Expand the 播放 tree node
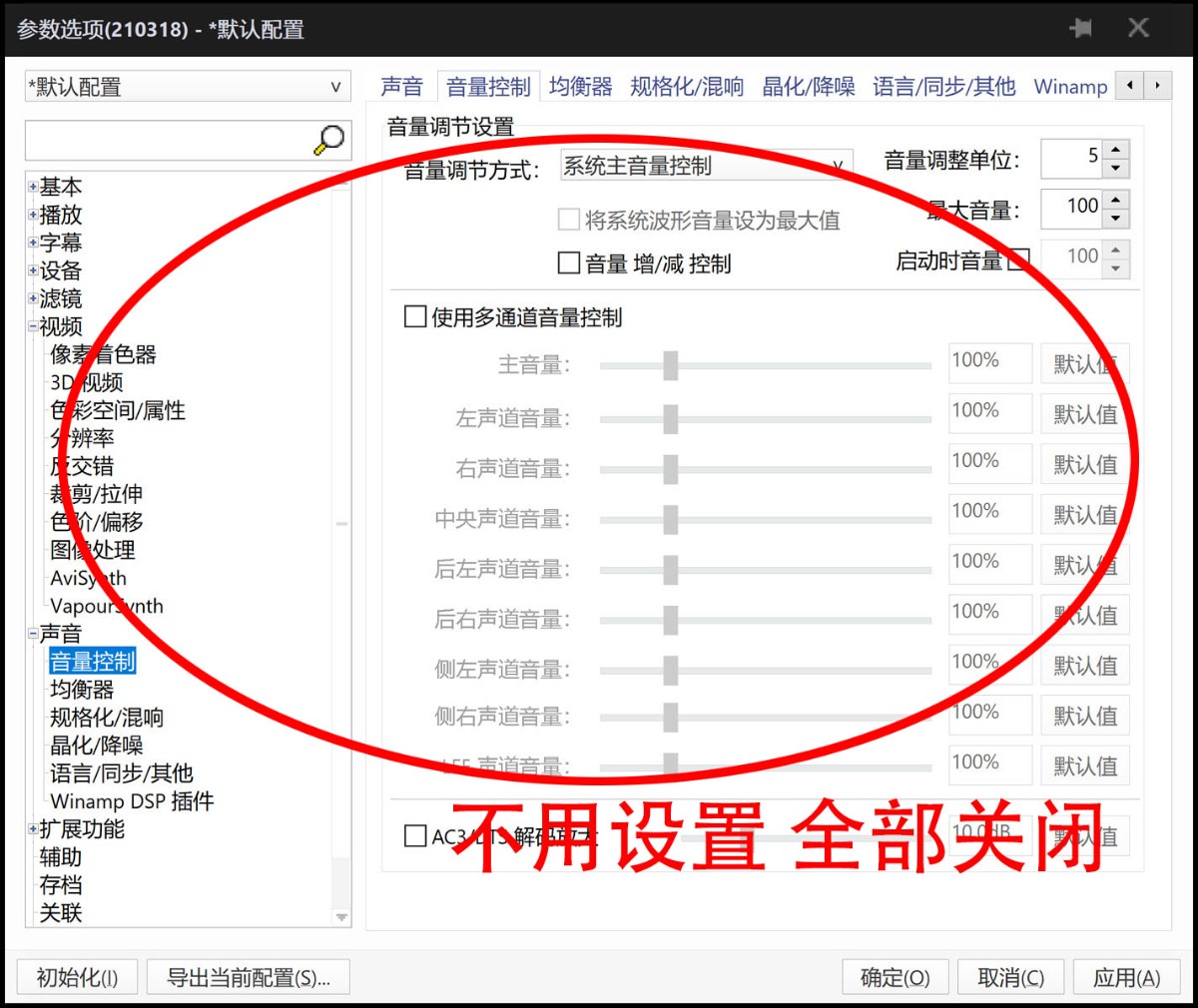The image size is (1198, 1008). (x=33, y=215)
